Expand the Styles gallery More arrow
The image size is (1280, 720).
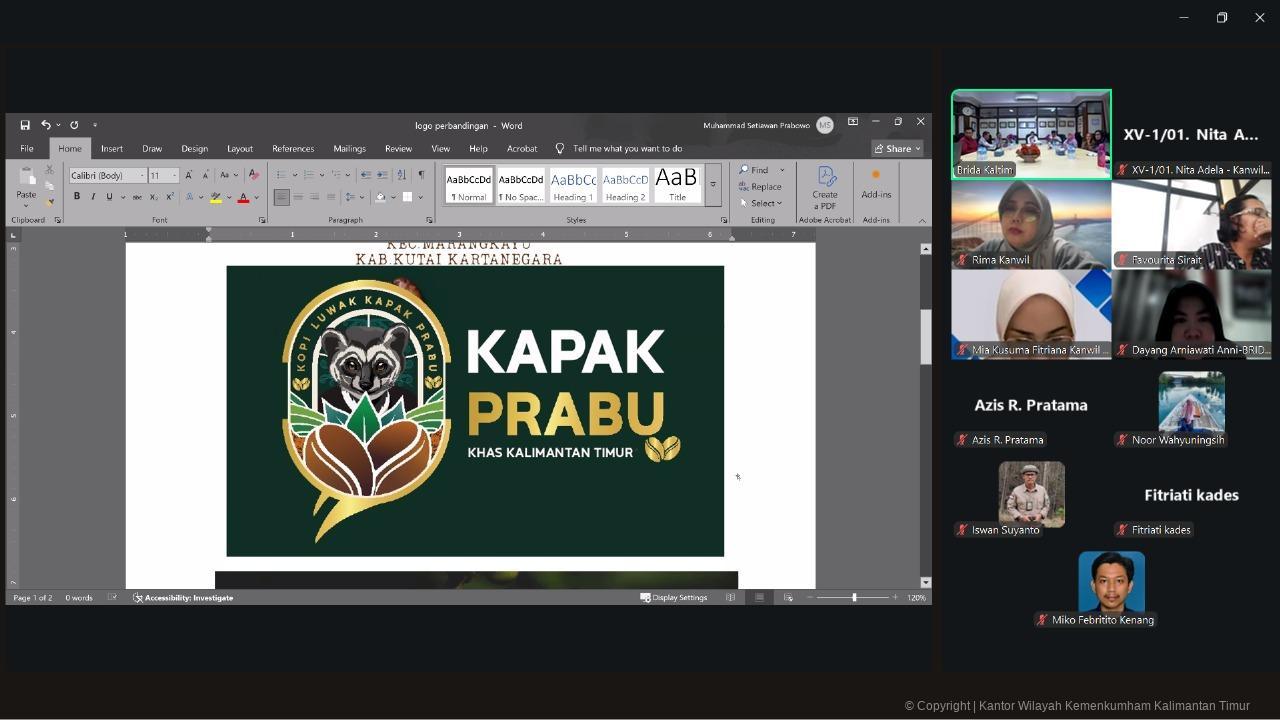pos(713,185)
